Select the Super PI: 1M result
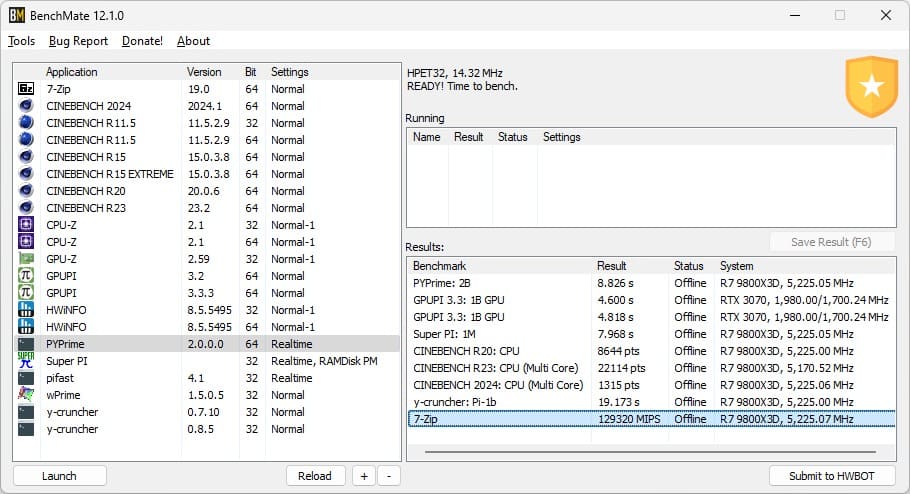The height and width of the screenshot is (494, 910). 651,334
